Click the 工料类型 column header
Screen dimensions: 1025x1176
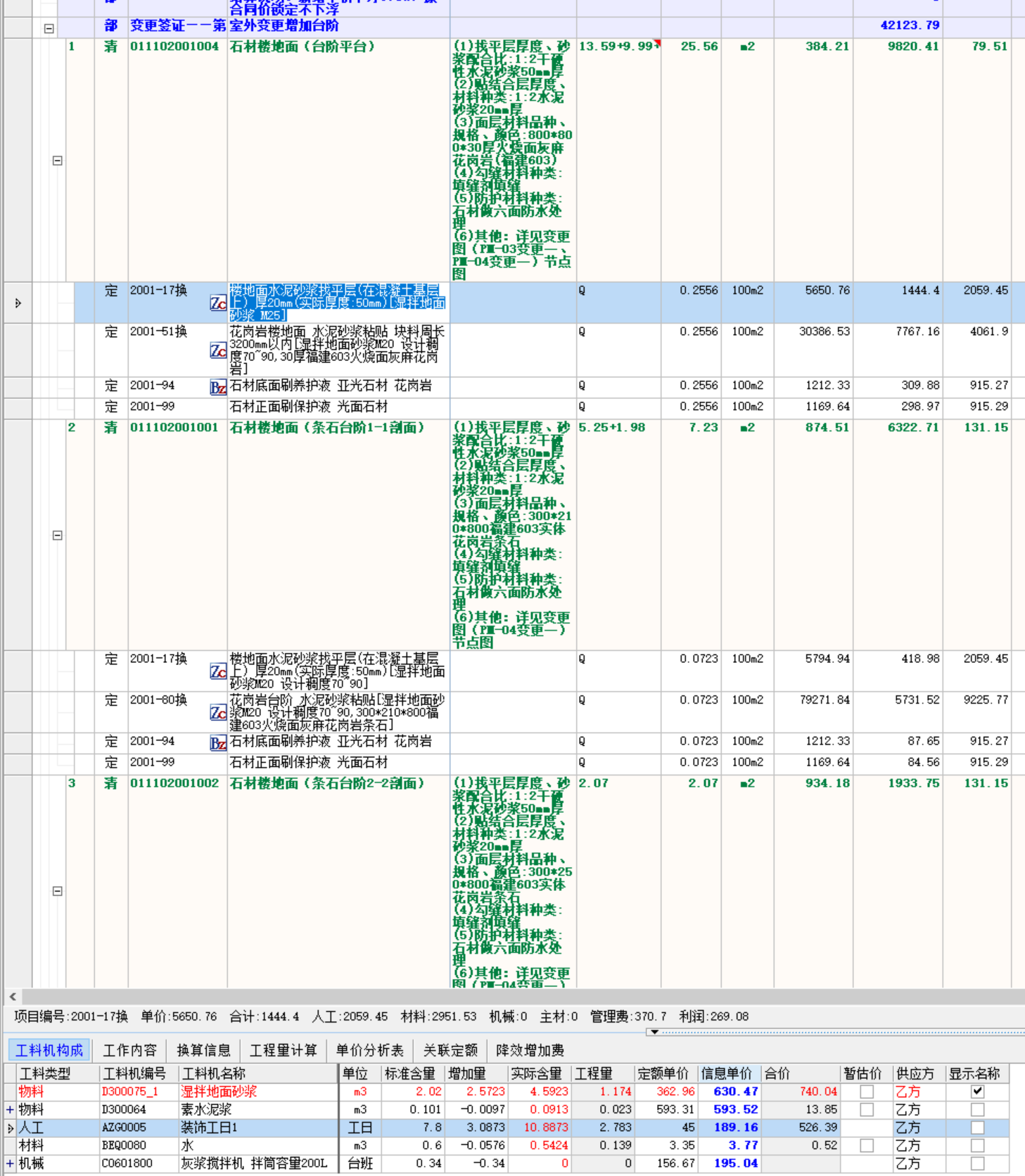pos(58,1073)
